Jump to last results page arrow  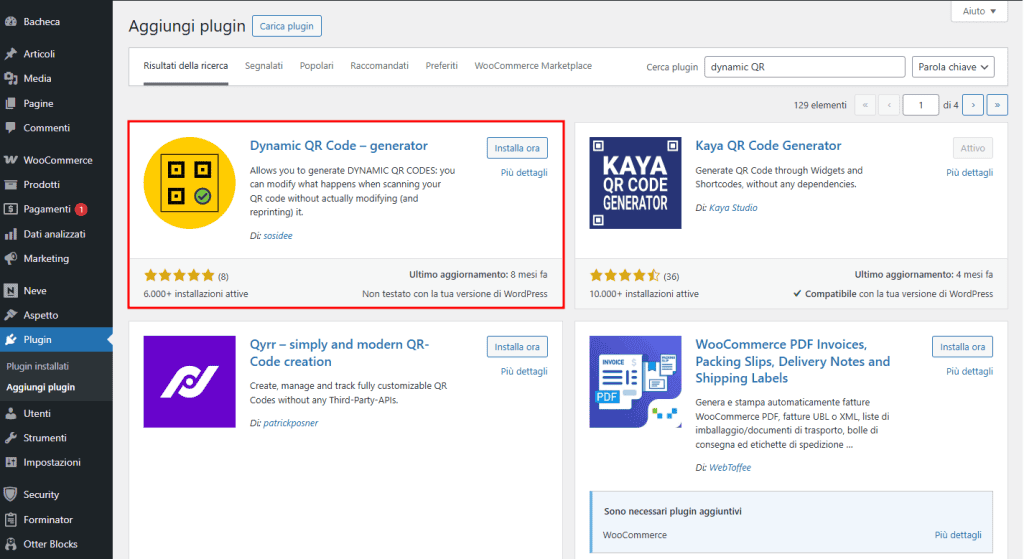(997, 105)
